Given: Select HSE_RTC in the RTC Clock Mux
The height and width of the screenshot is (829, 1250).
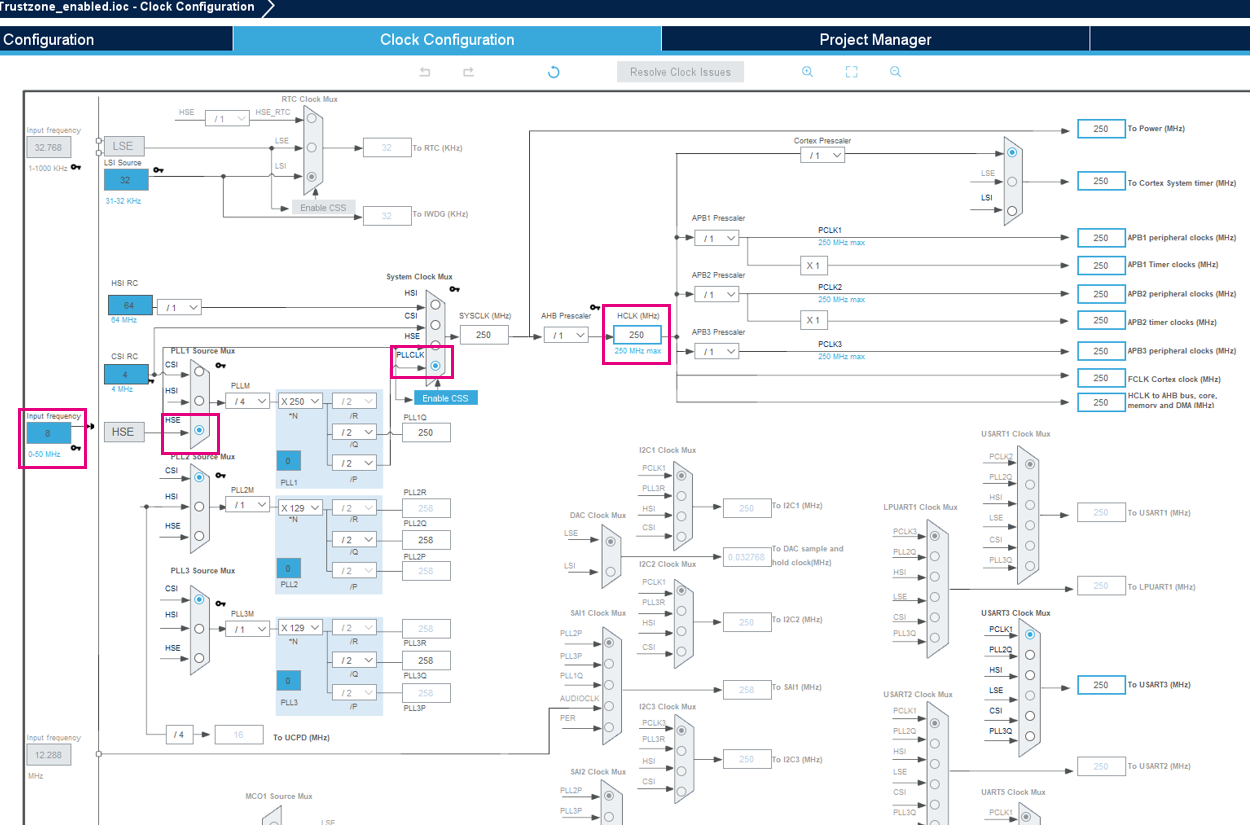Looking at the screenshot, I should [x=312, y=117].
